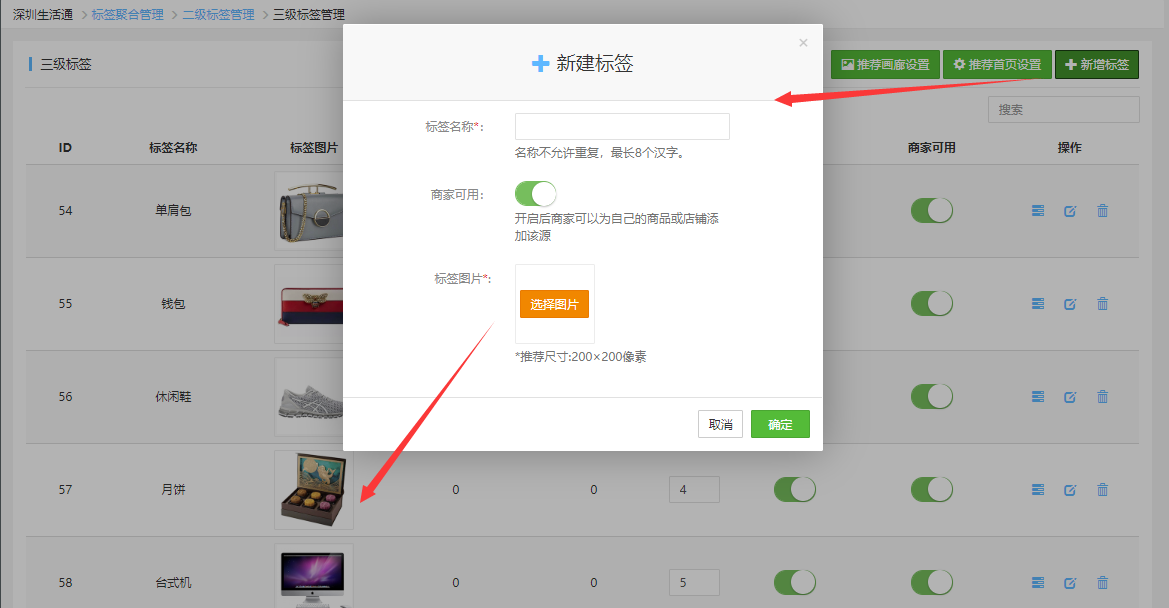This screenshot has width=1169, height=608.
Task: Delete the 台式机 tag with trash icon
Action: [x=1103, y=583]
